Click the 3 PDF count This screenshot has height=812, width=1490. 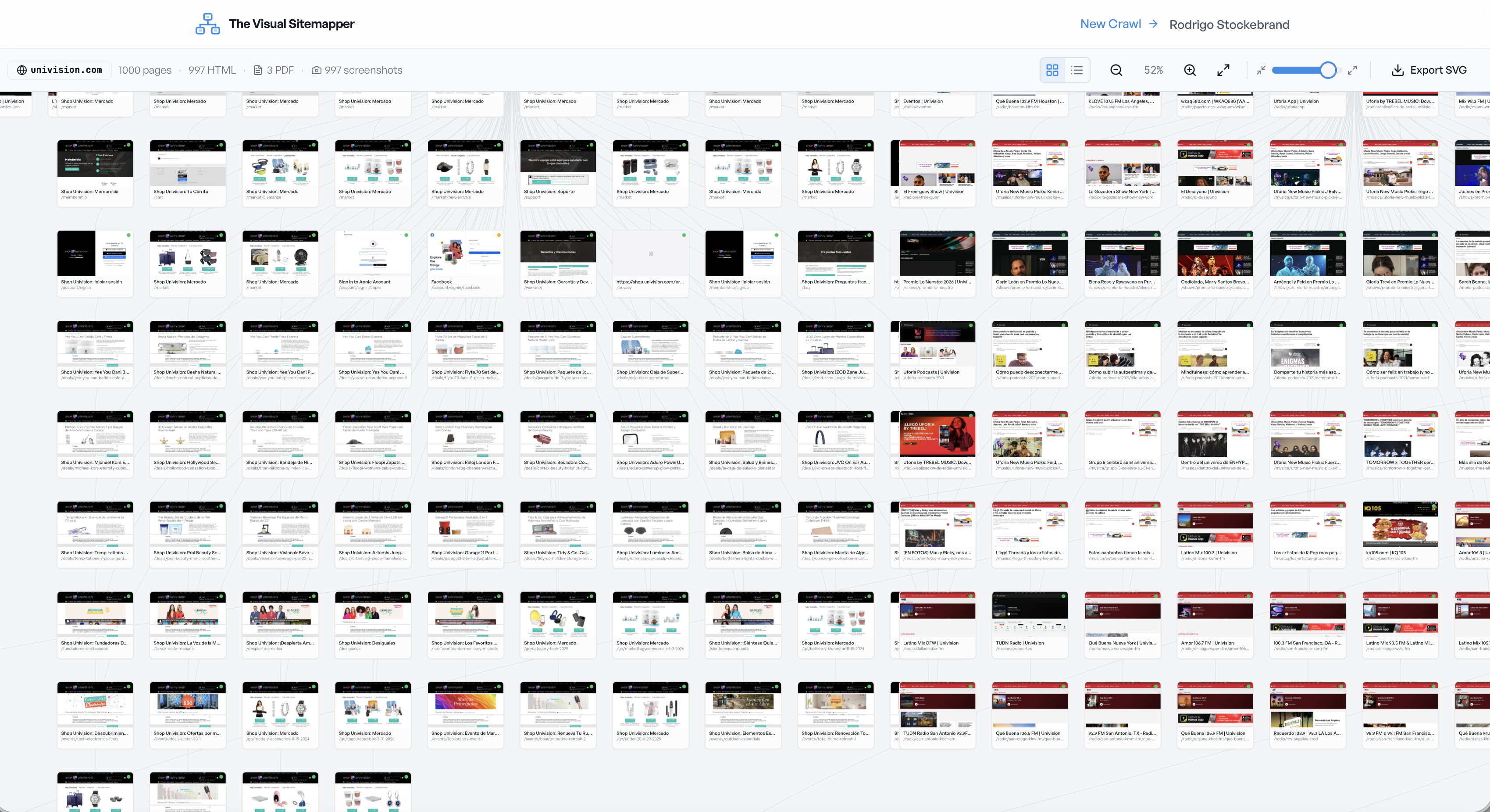[274, 70]
